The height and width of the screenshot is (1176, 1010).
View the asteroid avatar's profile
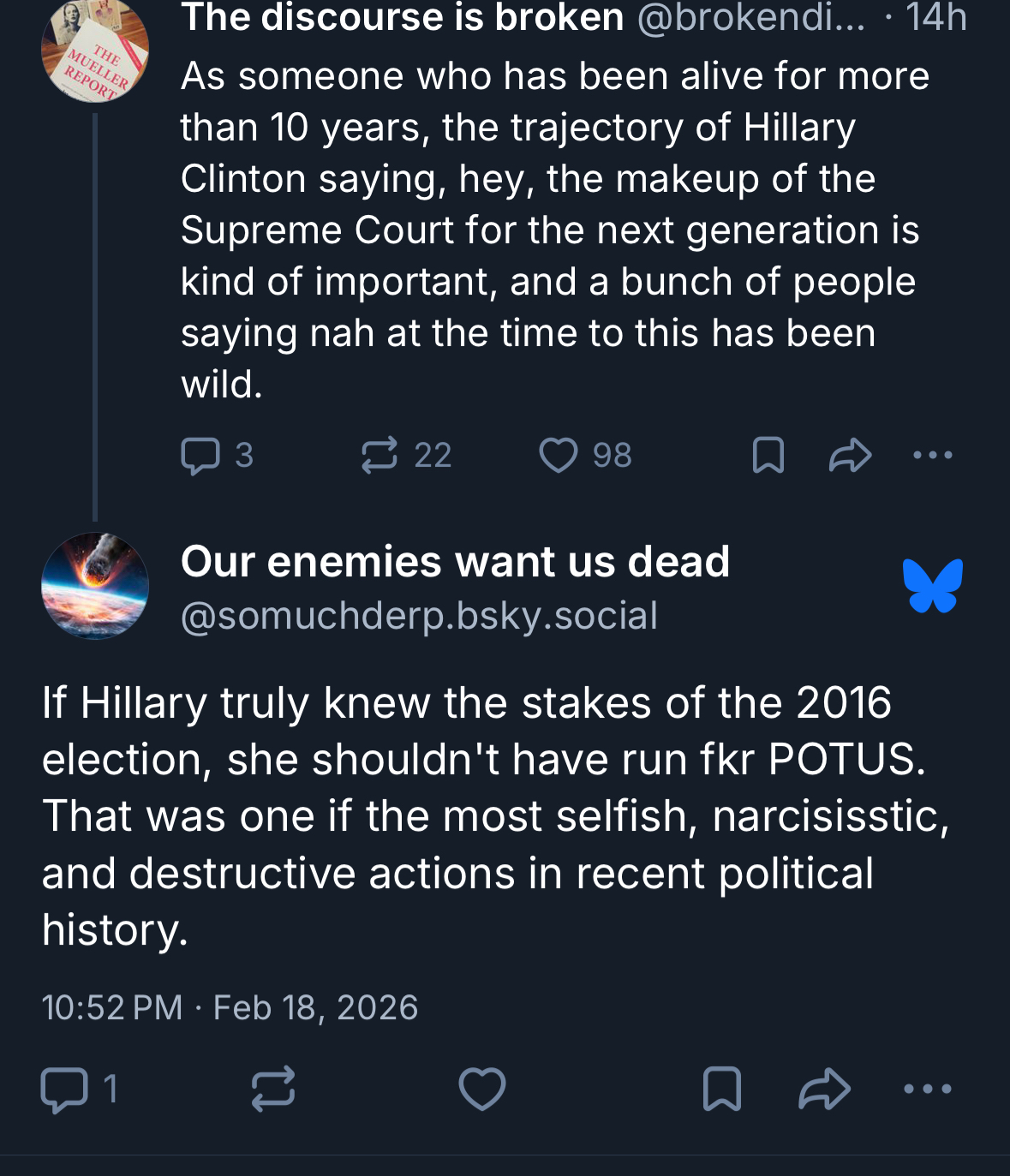(x=95, y=586)
